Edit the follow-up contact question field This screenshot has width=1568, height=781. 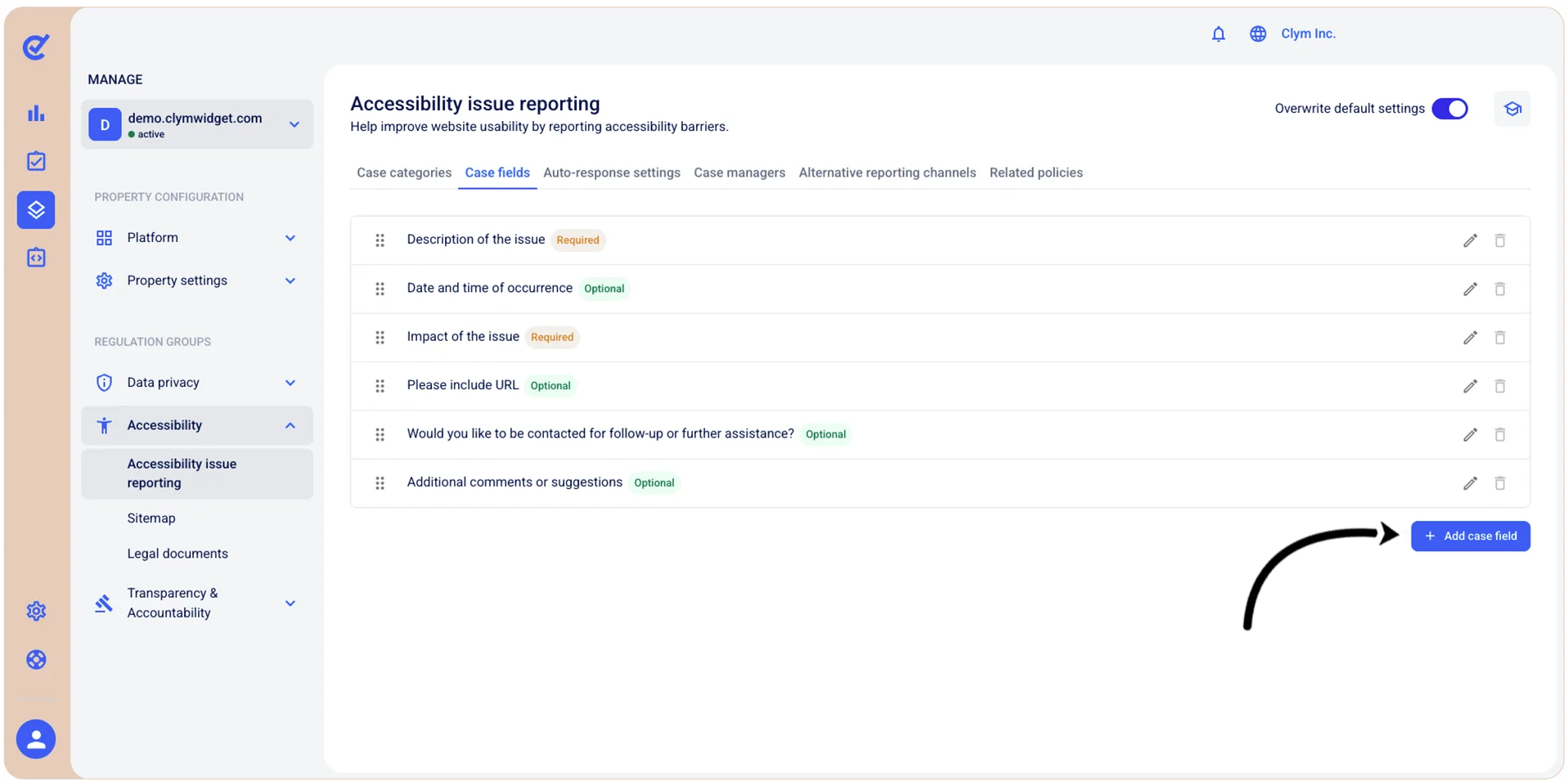click(x=1470, y=434)
